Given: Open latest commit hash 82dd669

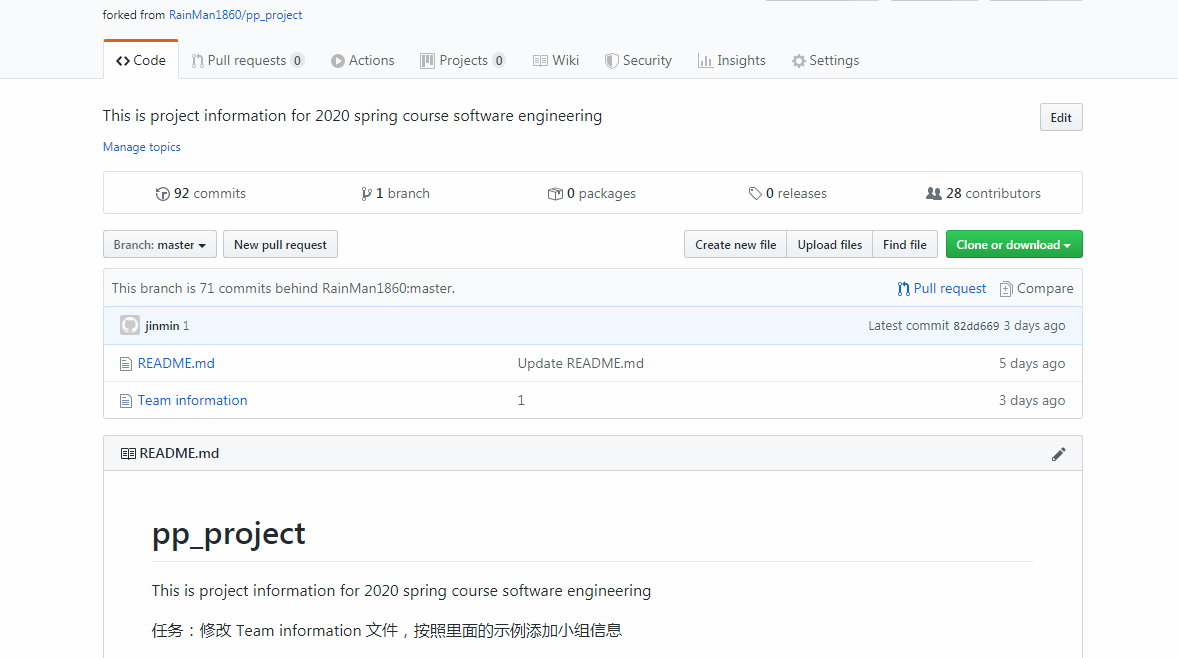Looking at the screenshot, I should 976,326.
